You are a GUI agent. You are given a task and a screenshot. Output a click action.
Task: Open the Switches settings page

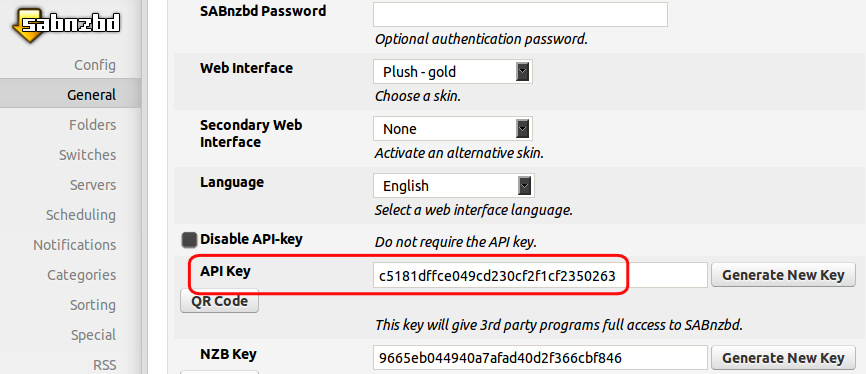point(87,155)
